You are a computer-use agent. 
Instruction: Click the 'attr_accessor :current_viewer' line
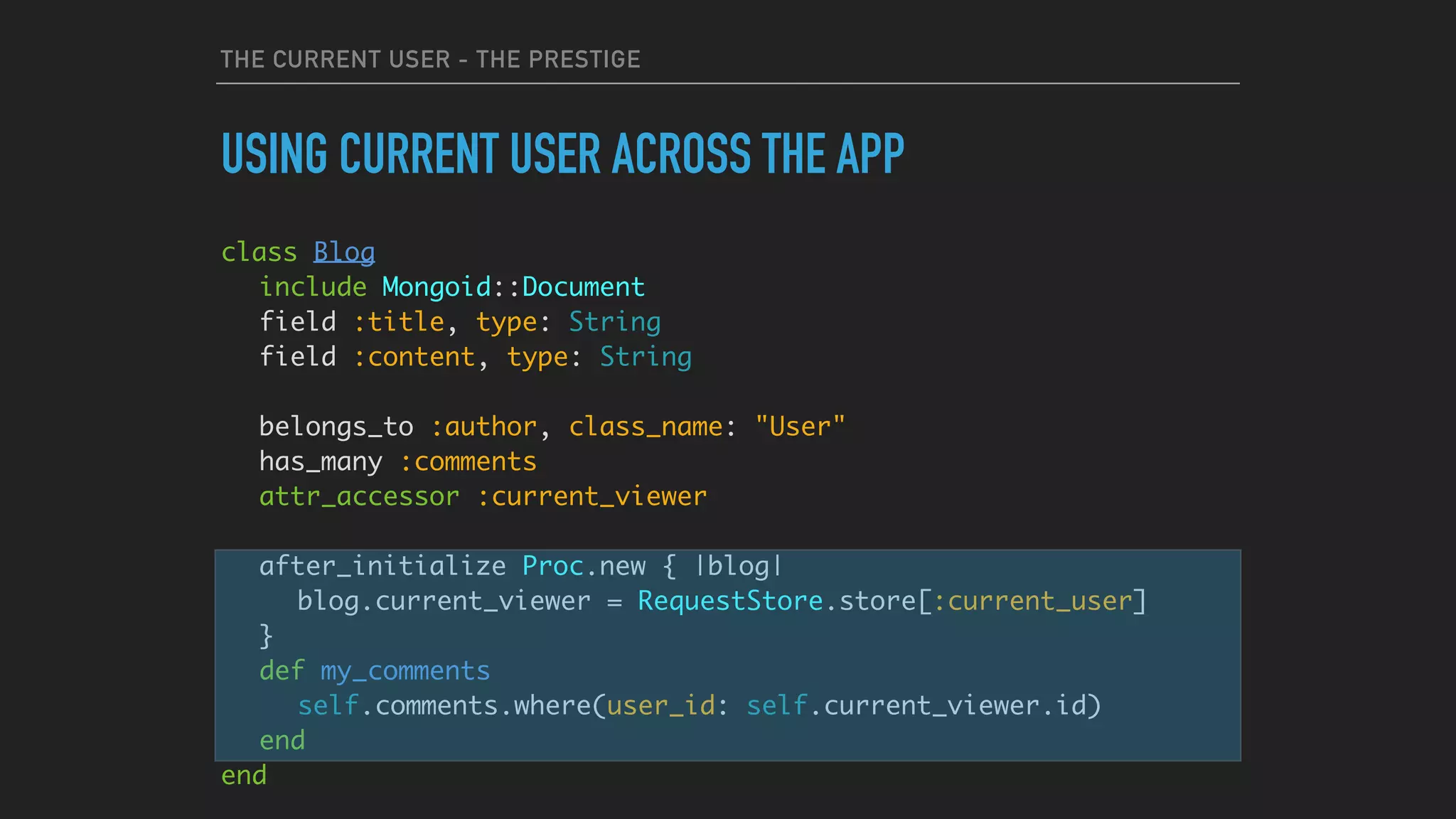(483, 496)
